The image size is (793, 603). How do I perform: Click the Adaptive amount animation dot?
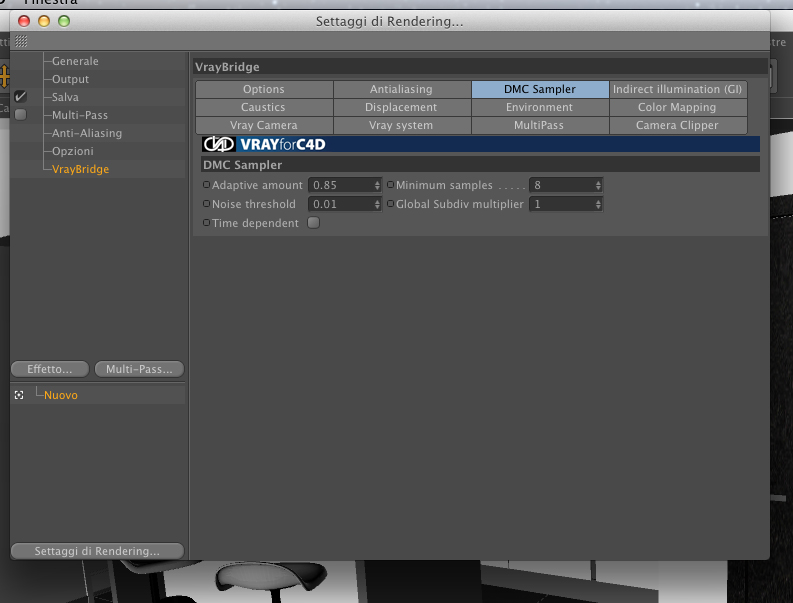click(x=206, y=185)
